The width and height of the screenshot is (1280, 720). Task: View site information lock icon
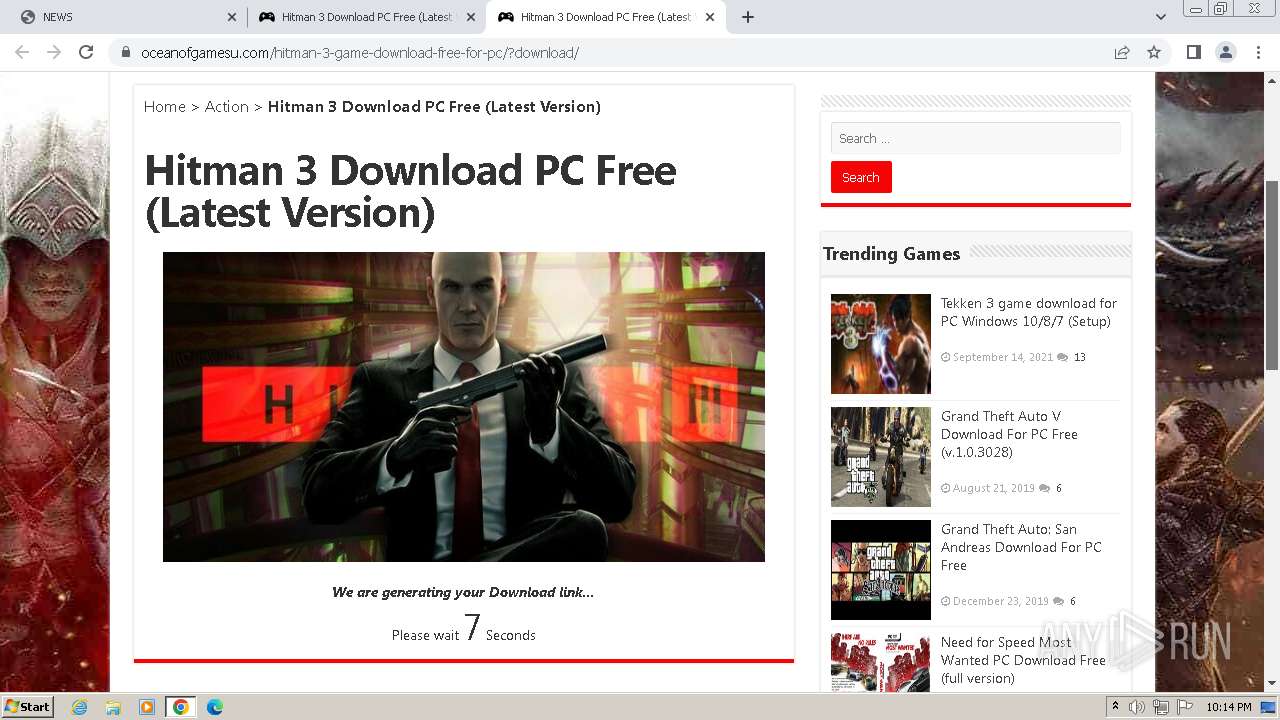click(126, 53)
